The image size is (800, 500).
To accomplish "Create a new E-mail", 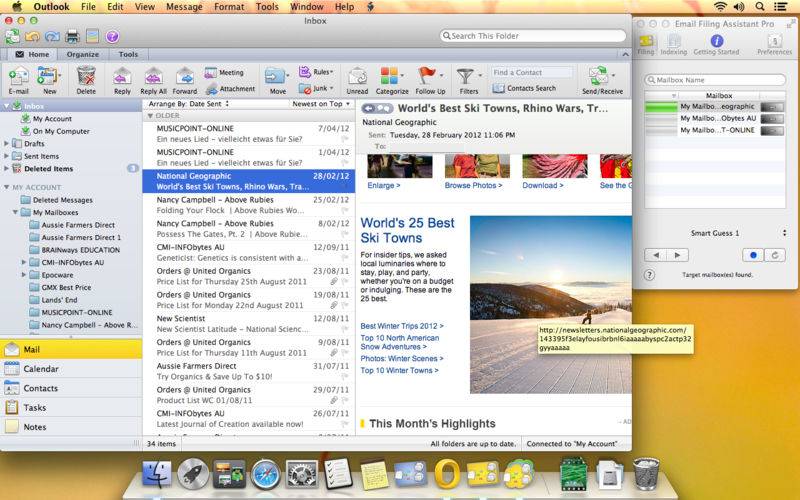I will click(18, 81).
